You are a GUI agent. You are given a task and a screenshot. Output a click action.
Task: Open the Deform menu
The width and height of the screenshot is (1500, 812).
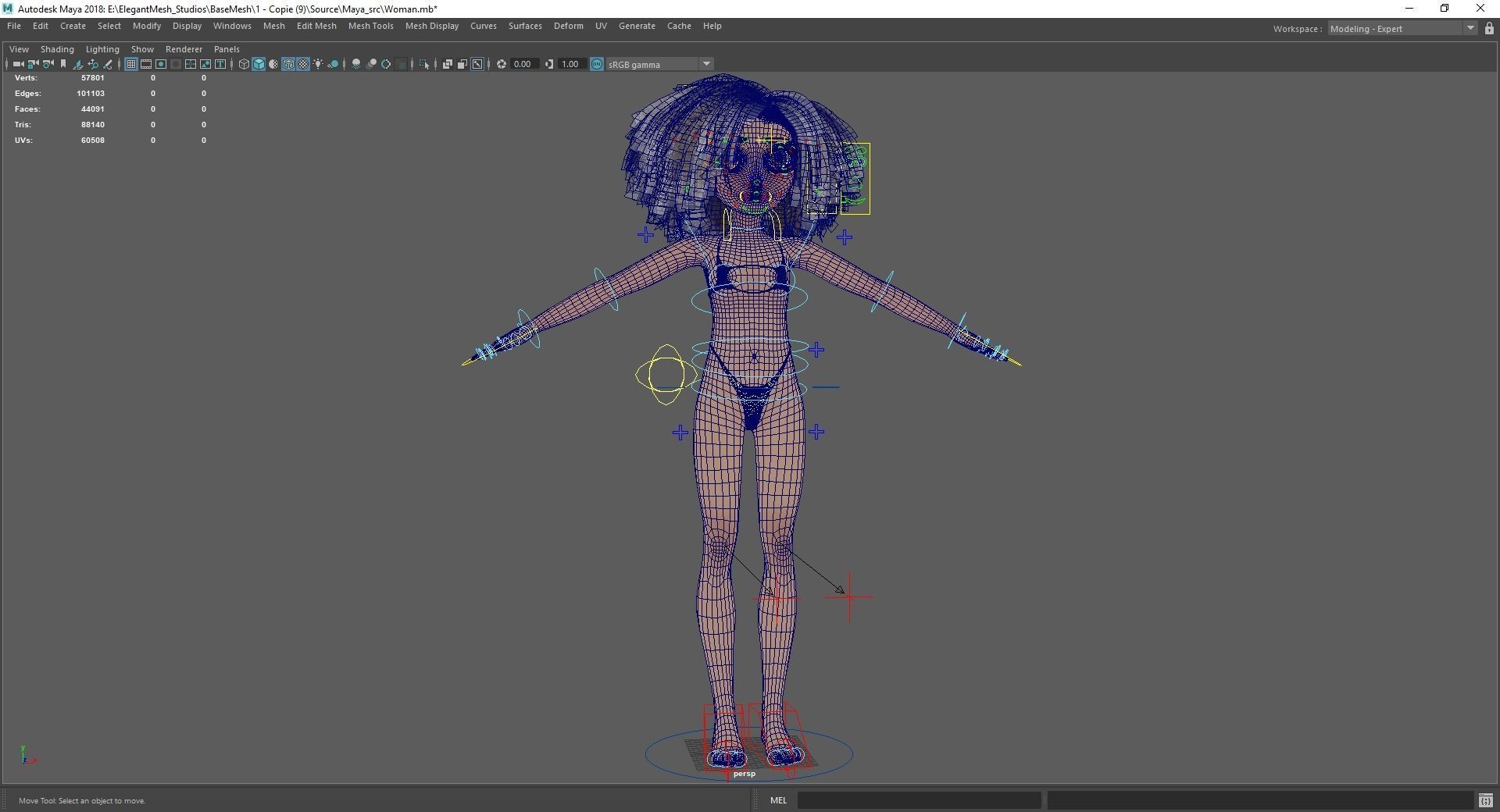(569, 26)
